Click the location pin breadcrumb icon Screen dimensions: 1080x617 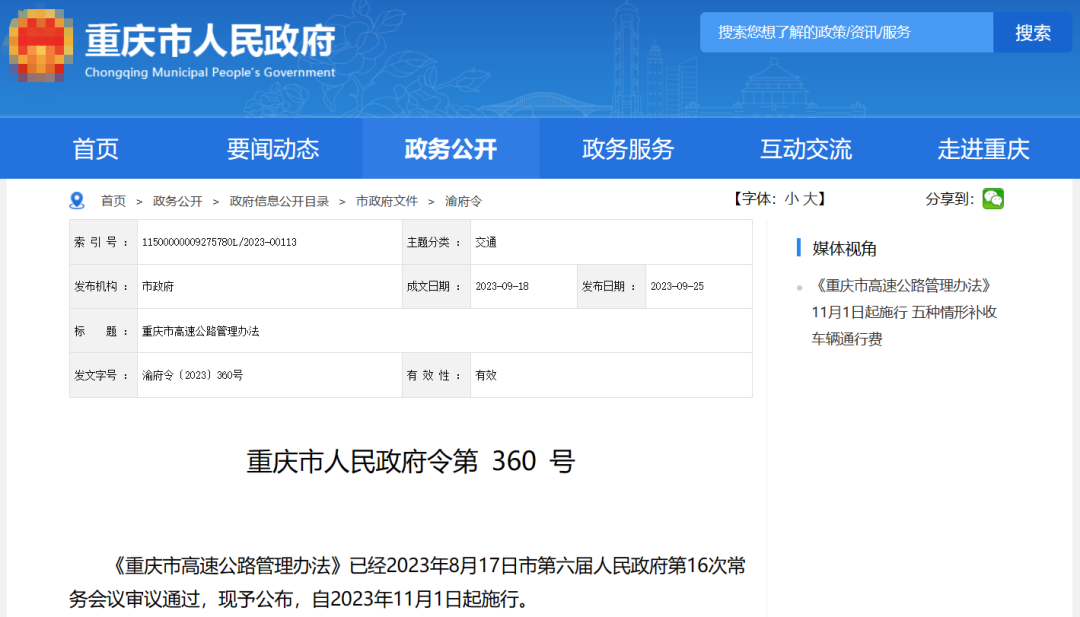point(77,201)
